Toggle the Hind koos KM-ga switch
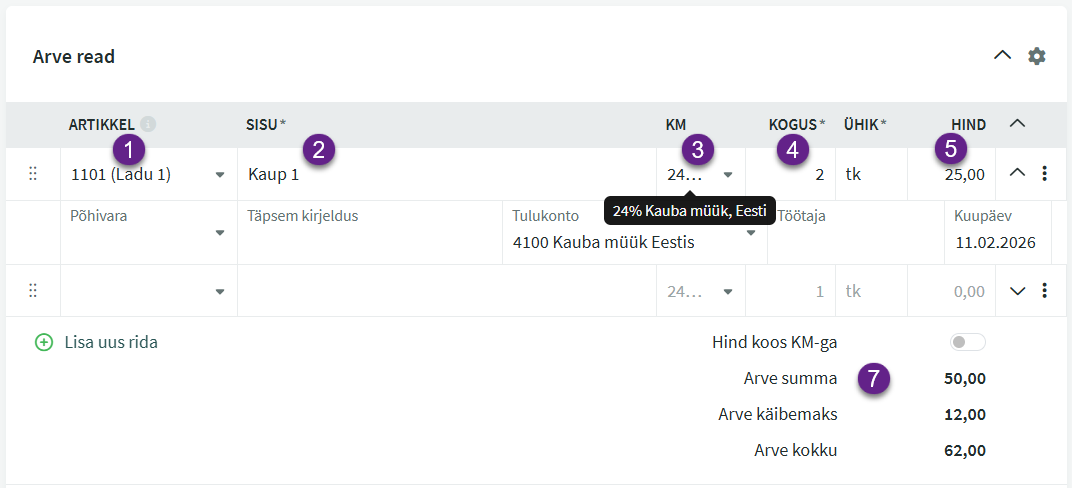Image resolution: width=1072 pixels, height=488 pixels. click(967, 342)
